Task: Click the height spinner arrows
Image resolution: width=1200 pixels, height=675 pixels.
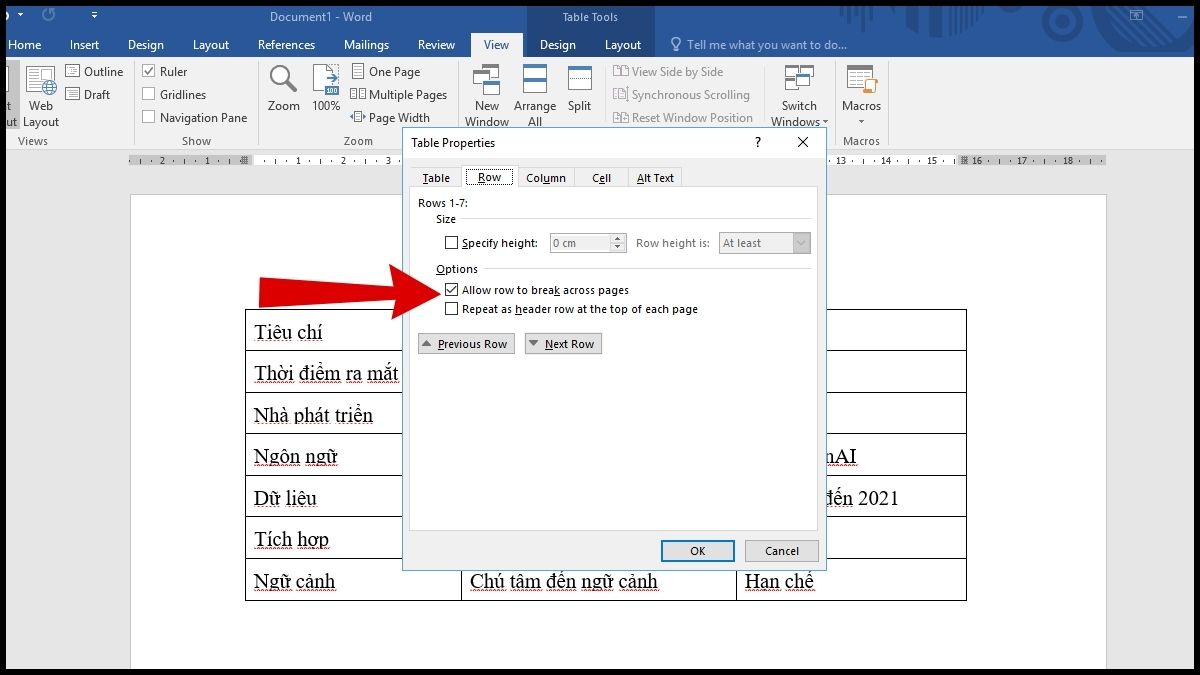Action: coord(617,243)
